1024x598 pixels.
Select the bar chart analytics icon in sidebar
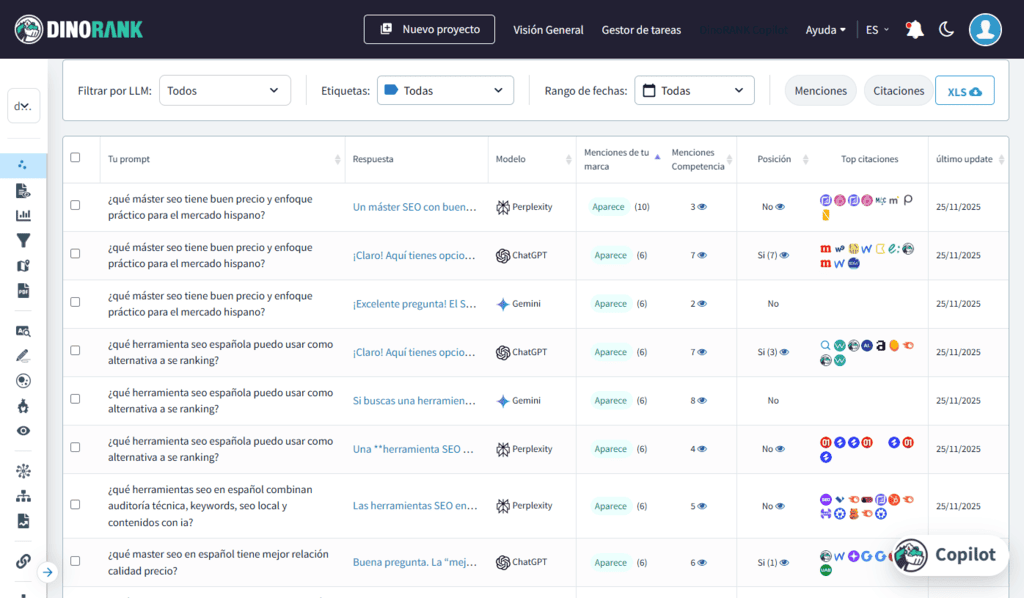click(23, 215)
